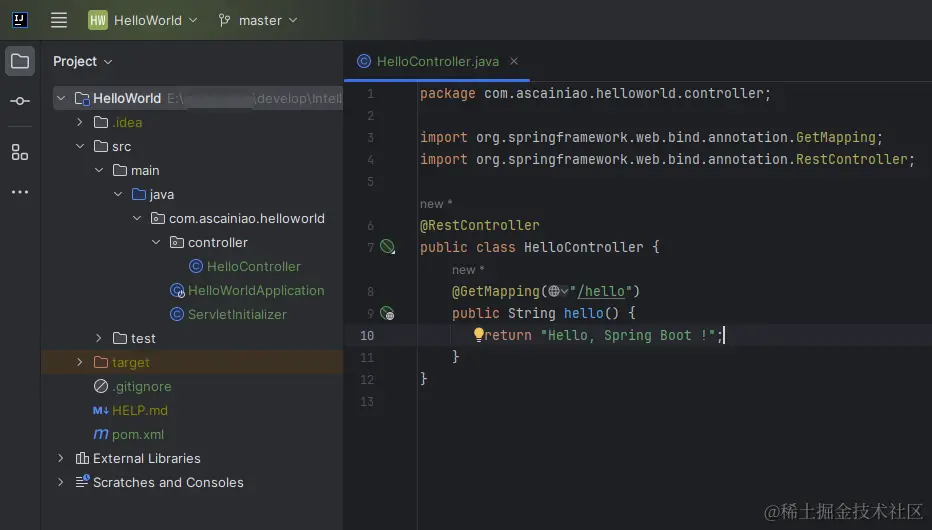Click the RestController import text
Image resolution: width=932 pixels, height=530 pixels.
coord(851,159)
